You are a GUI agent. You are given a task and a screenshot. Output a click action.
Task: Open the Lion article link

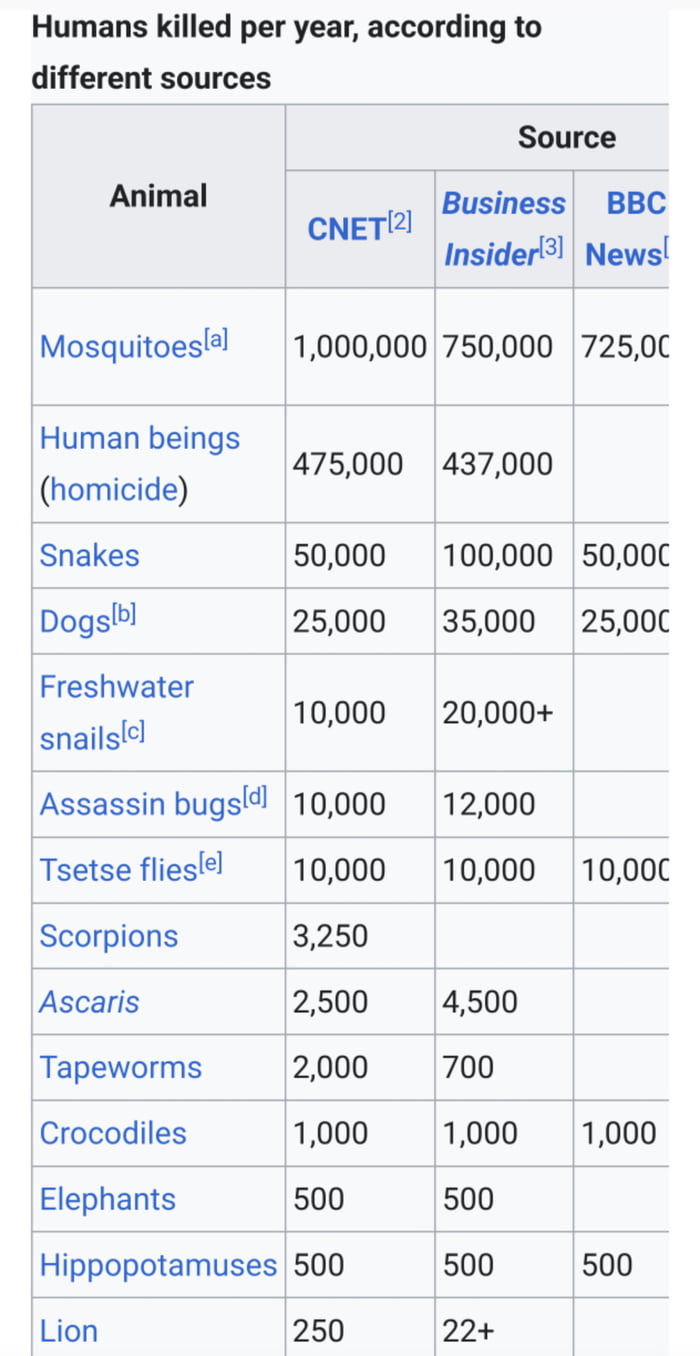[68, 1331]
